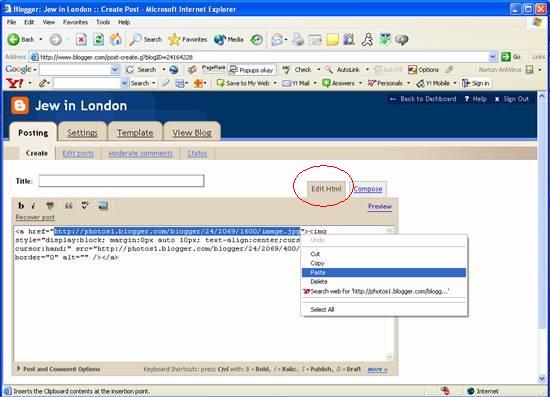
Task: Open the Moderate comments link
Action: tap(140, 153)
